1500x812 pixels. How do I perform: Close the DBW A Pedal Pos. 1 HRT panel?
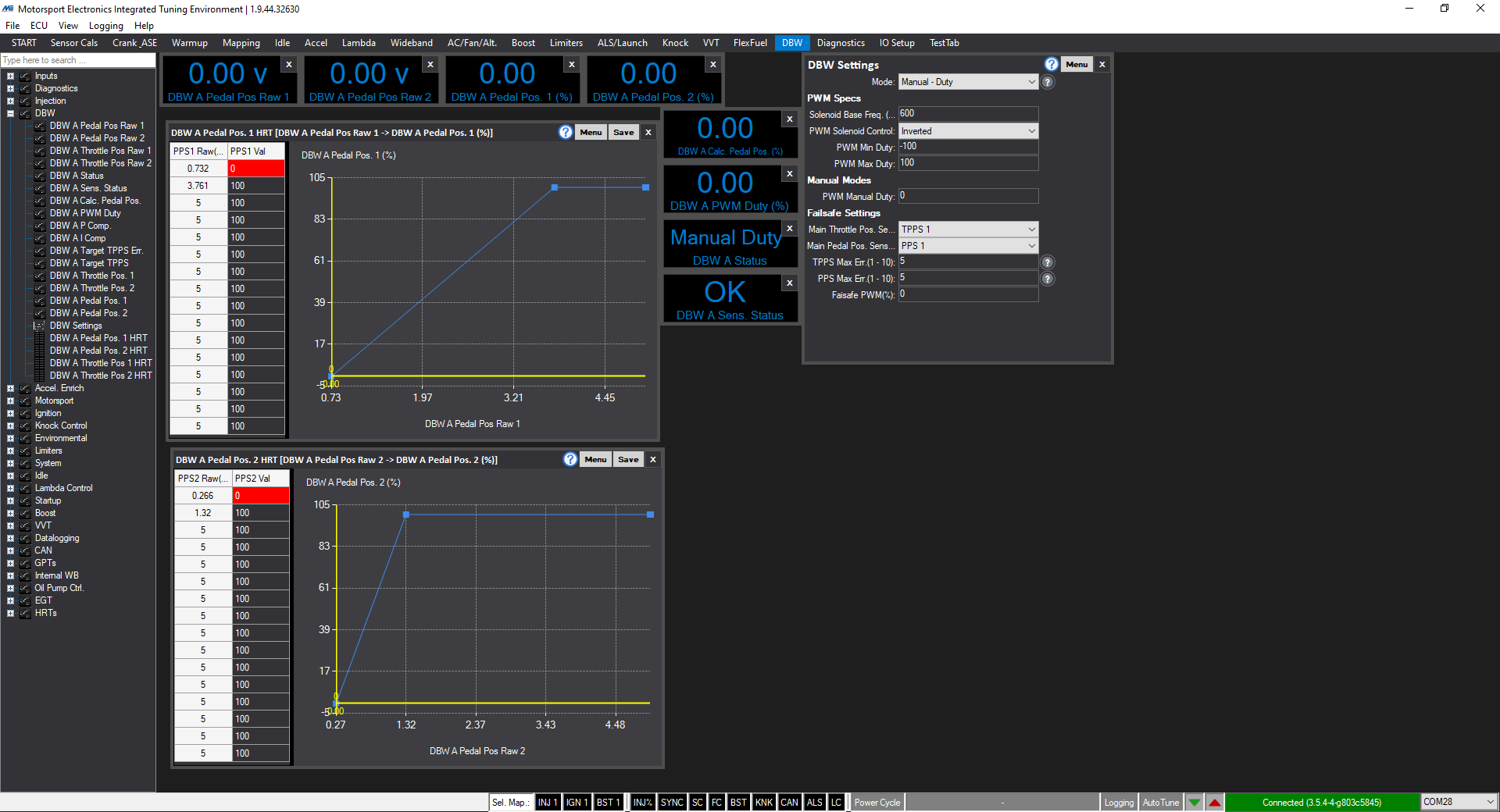pos(648,133)
